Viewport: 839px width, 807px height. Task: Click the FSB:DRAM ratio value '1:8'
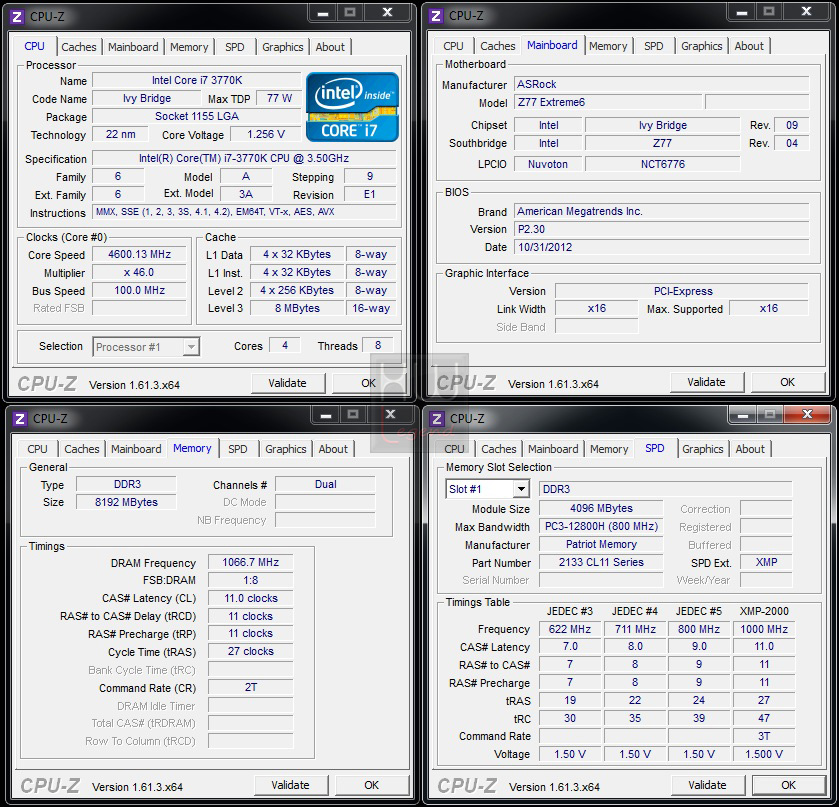coord(250,580)
